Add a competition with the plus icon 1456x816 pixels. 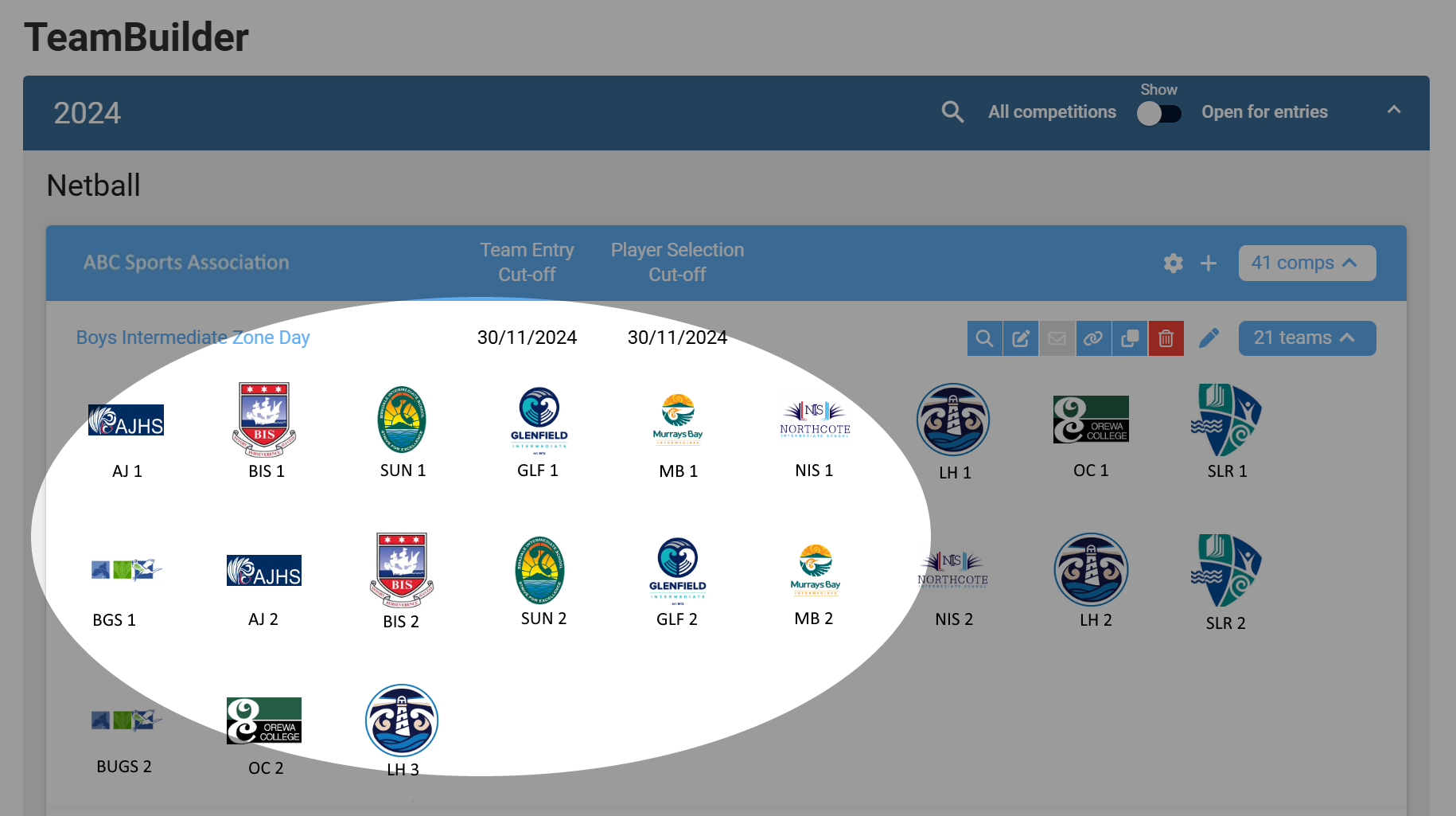click(1208, 264)
